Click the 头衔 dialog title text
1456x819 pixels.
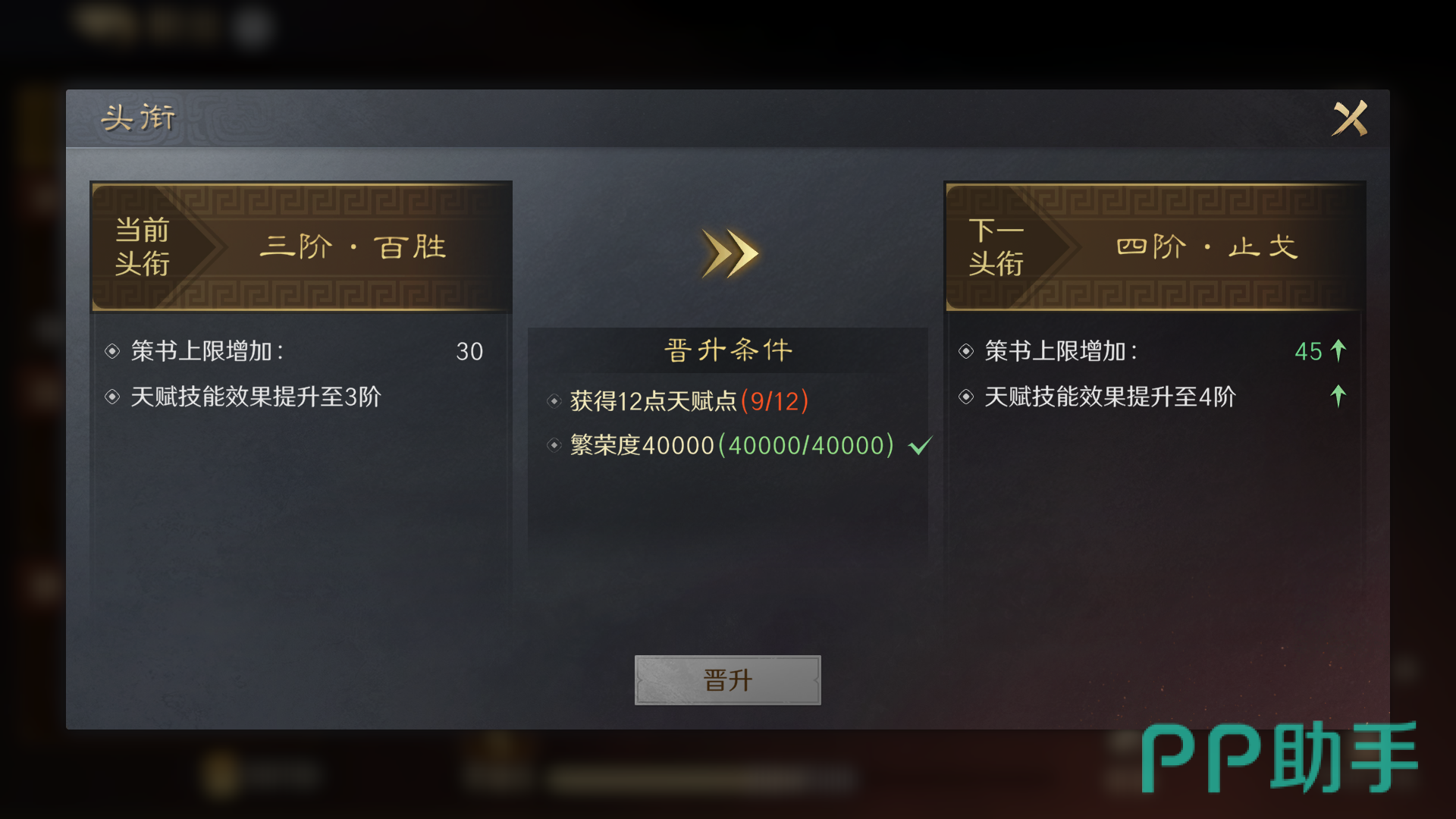point(138,118)
